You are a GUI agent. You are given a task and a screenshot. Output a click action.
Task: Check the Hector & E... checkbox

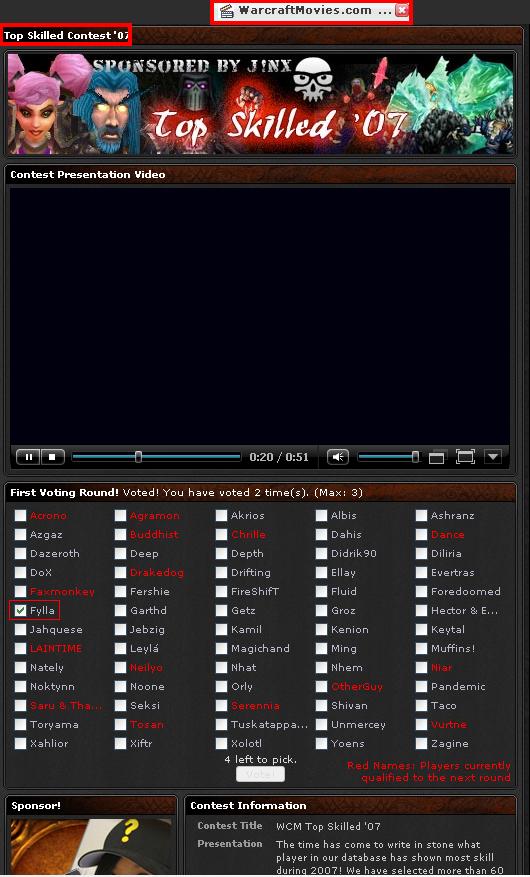click(x=421, y=611)
